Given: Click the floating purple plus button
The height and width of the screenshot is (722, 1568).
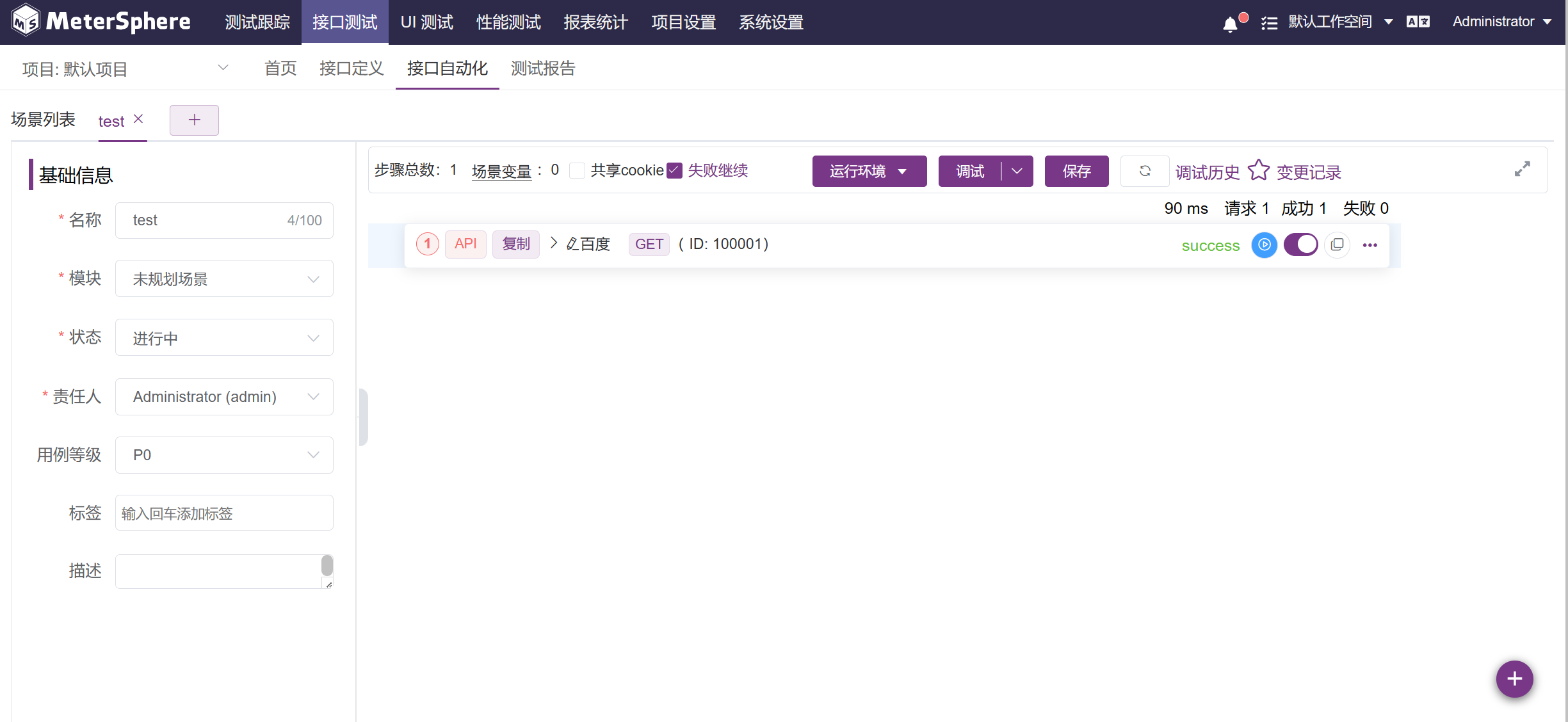Looking at the screenshot, I should (x=1514, y=678).
